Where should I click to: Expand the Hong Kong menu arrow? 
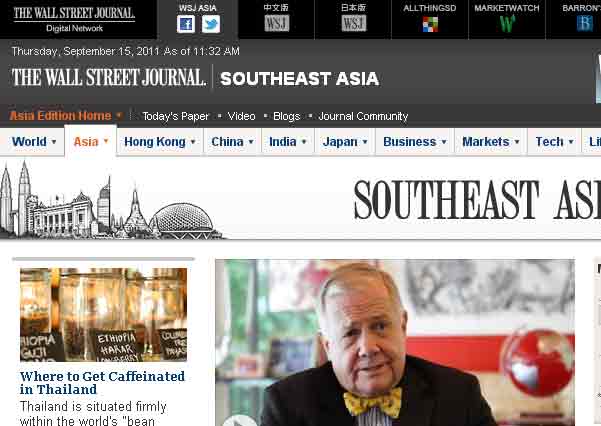[x=193, y=142]
